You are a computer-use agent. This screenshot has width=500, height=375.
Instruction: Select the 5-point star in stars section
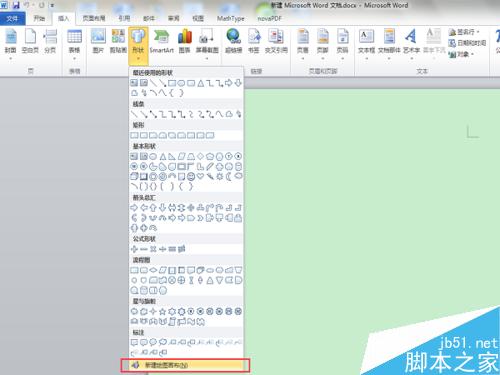point(162,312)
